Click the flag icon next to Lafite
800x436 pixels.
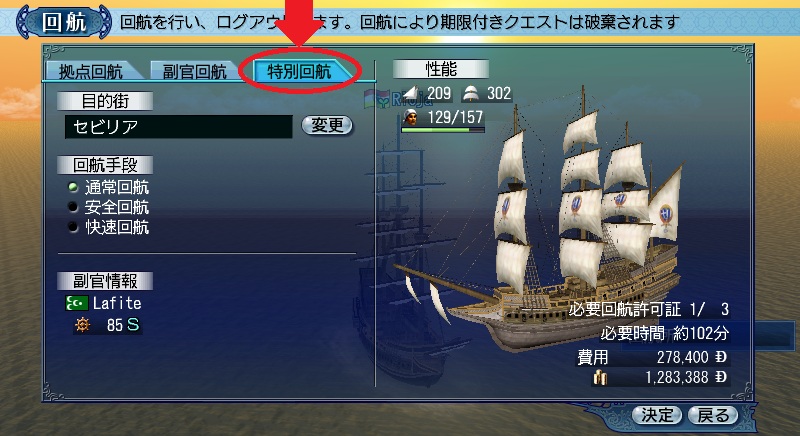[x=77, y=303]
